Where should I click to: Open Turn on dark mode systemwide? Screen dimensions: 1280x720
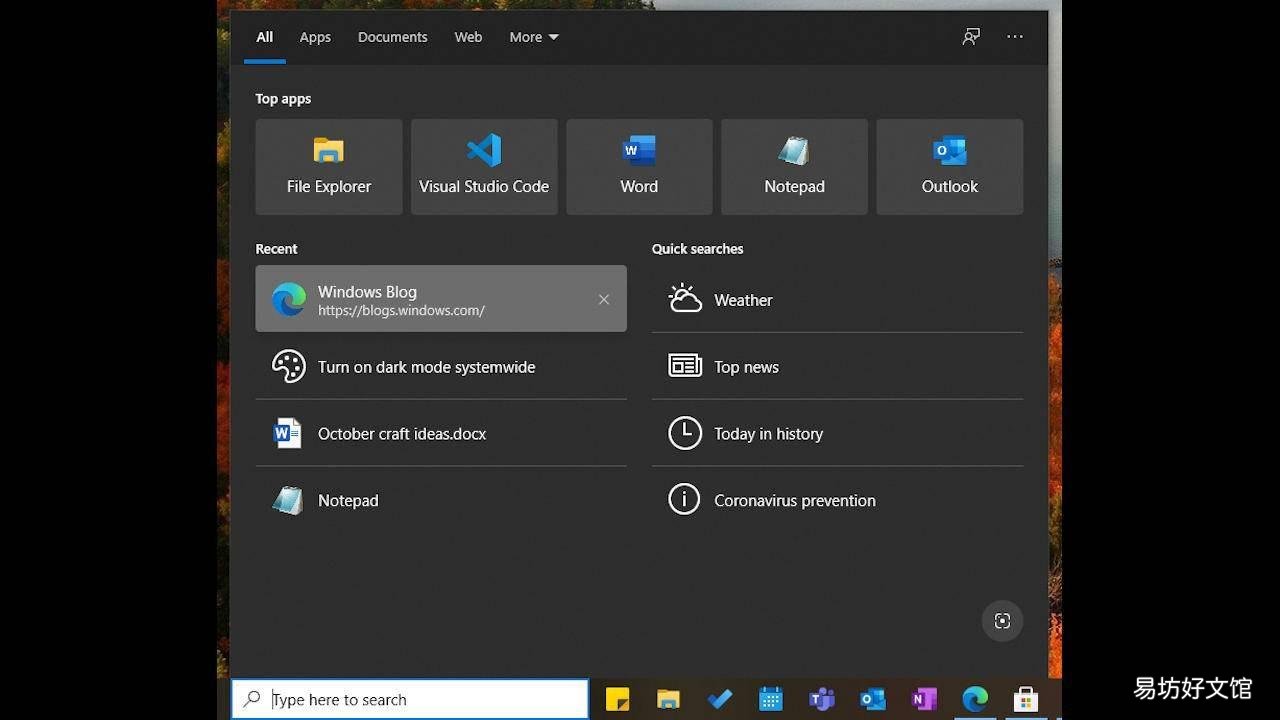click(x=441, y=366)
